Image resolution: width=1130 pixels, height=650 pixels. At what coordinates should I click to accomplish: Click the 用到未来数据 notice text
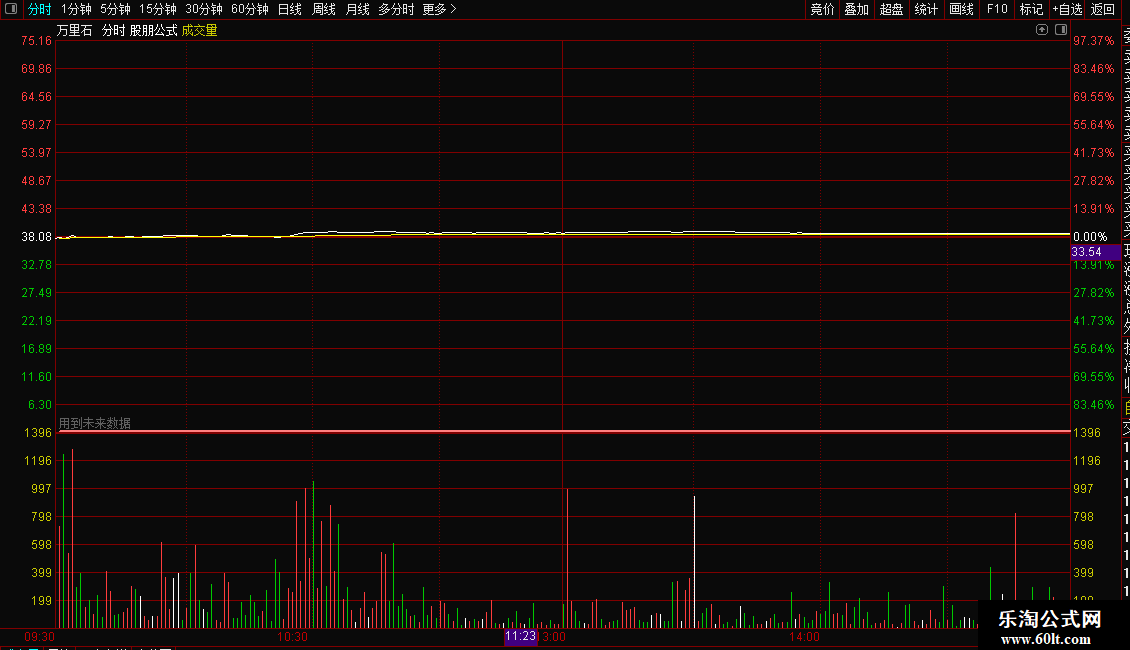pyautogui.click(x=95, y=423)
